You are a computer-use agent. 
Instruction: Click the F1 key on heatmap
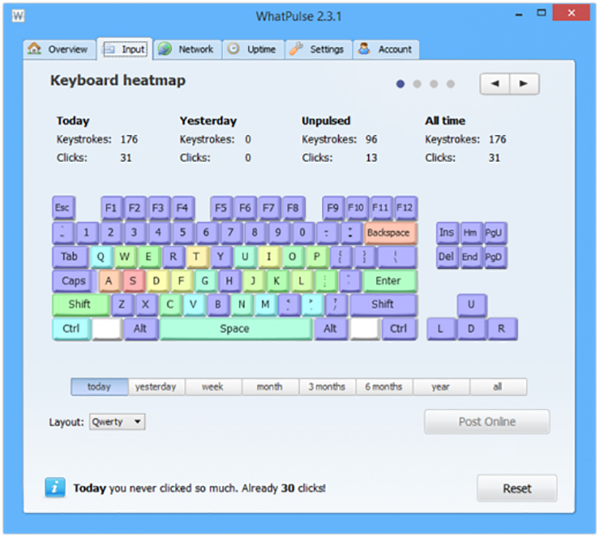(x=111, y=208)
